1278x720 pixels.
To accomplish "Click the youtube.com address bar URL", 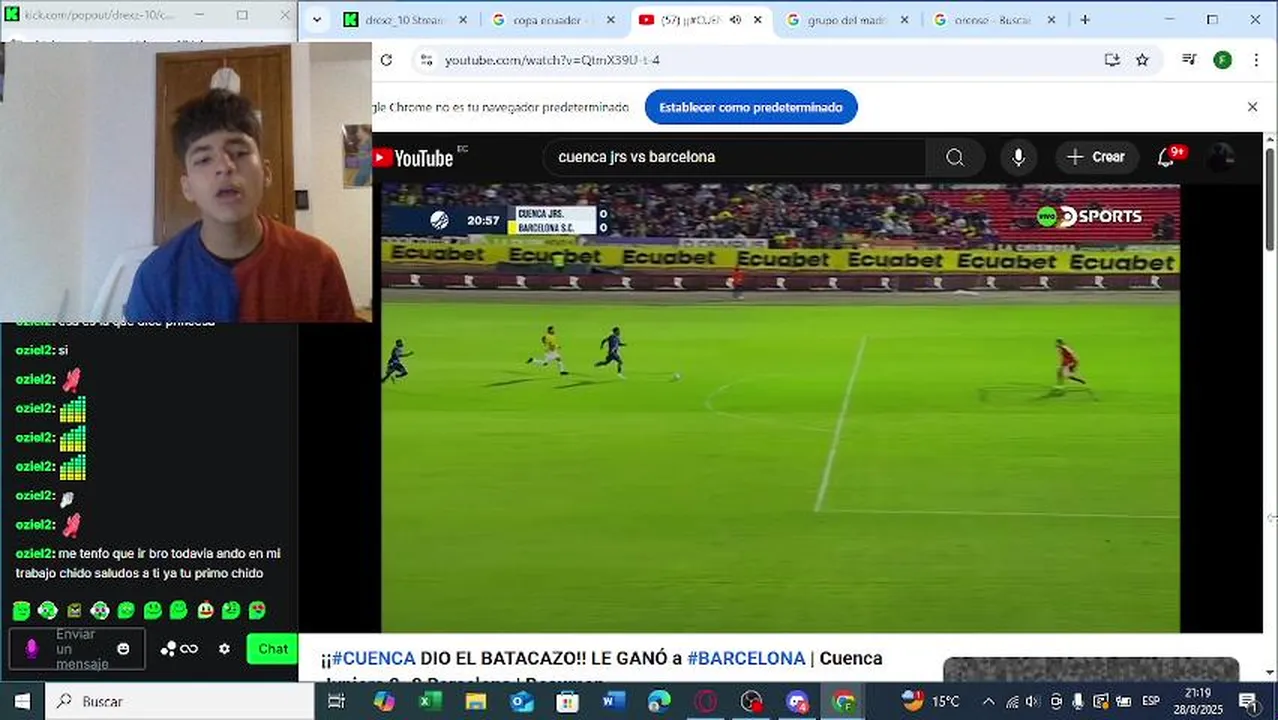I will [552, 60].
